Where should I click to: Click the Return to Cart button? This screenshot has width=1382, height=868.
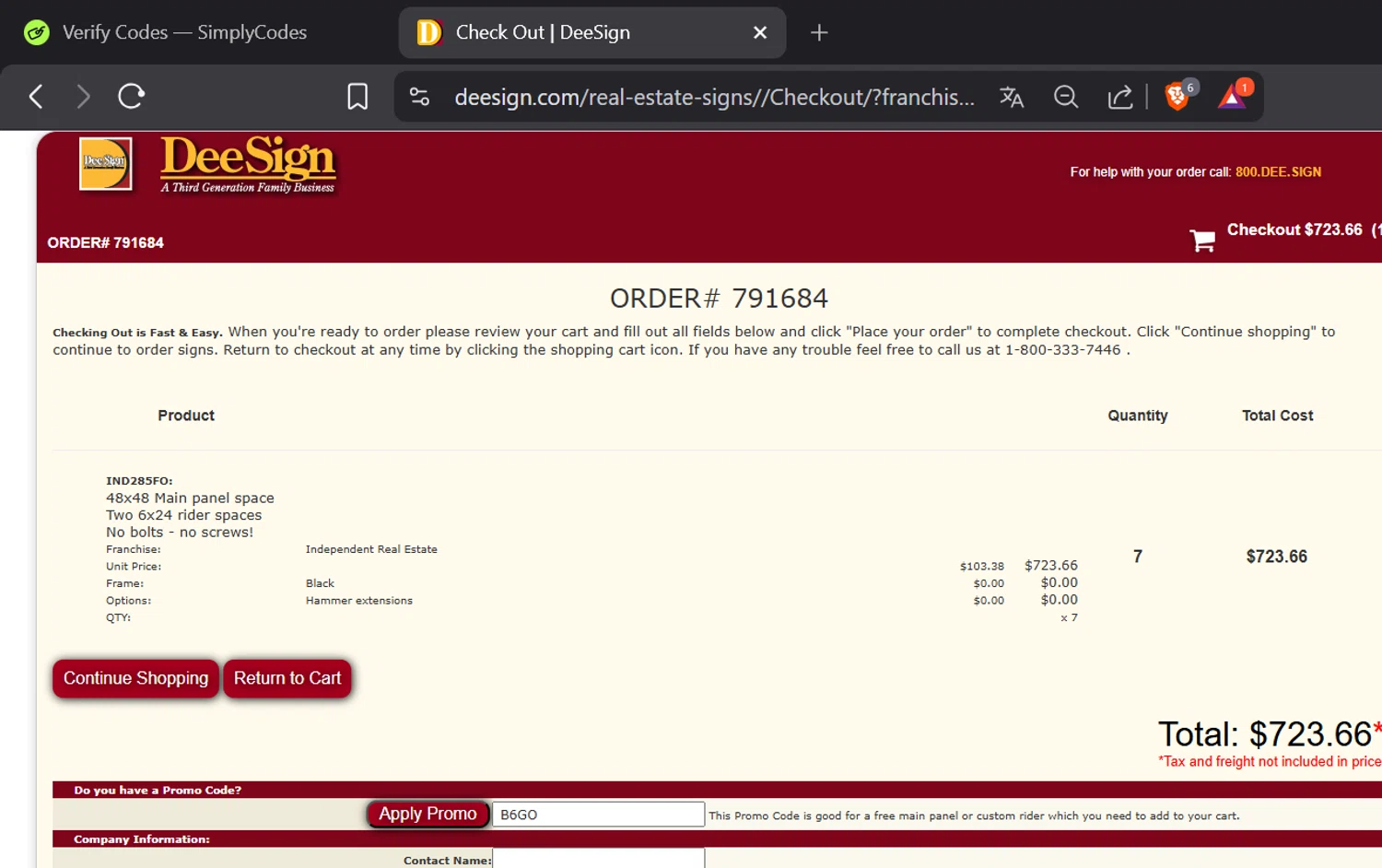click(287, 678)
